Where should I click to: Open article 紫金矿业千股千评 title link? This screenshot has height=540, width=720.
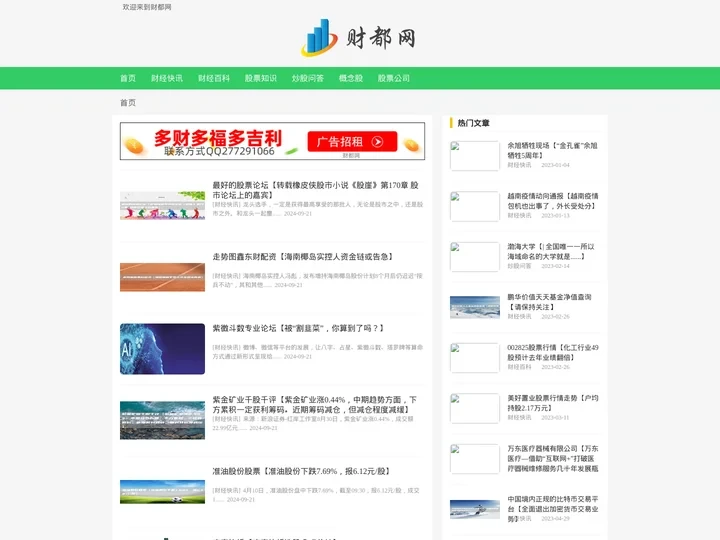[x=315, y=405]
